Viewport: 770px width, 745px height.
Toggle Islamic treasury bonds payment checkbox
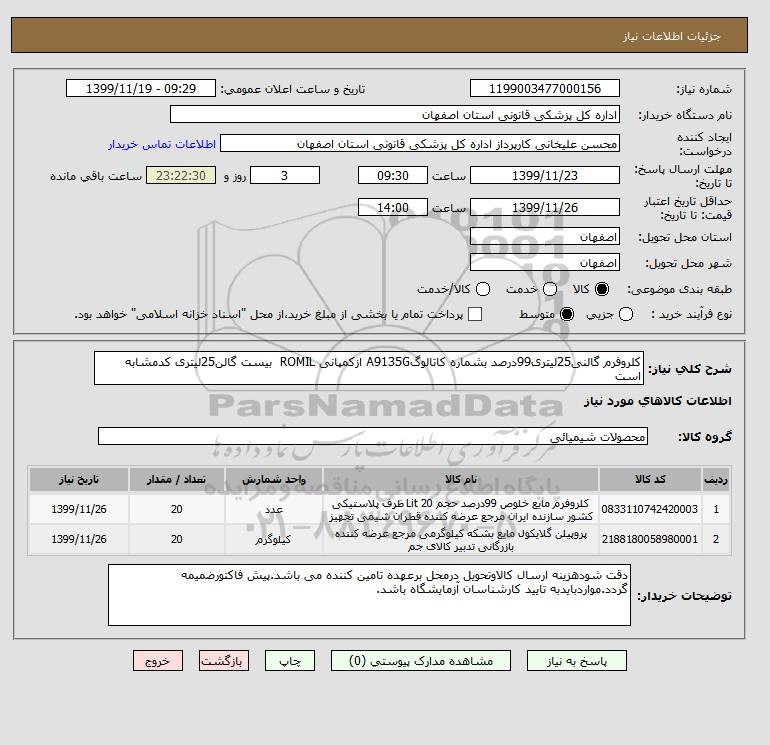(x=475, y=314)
